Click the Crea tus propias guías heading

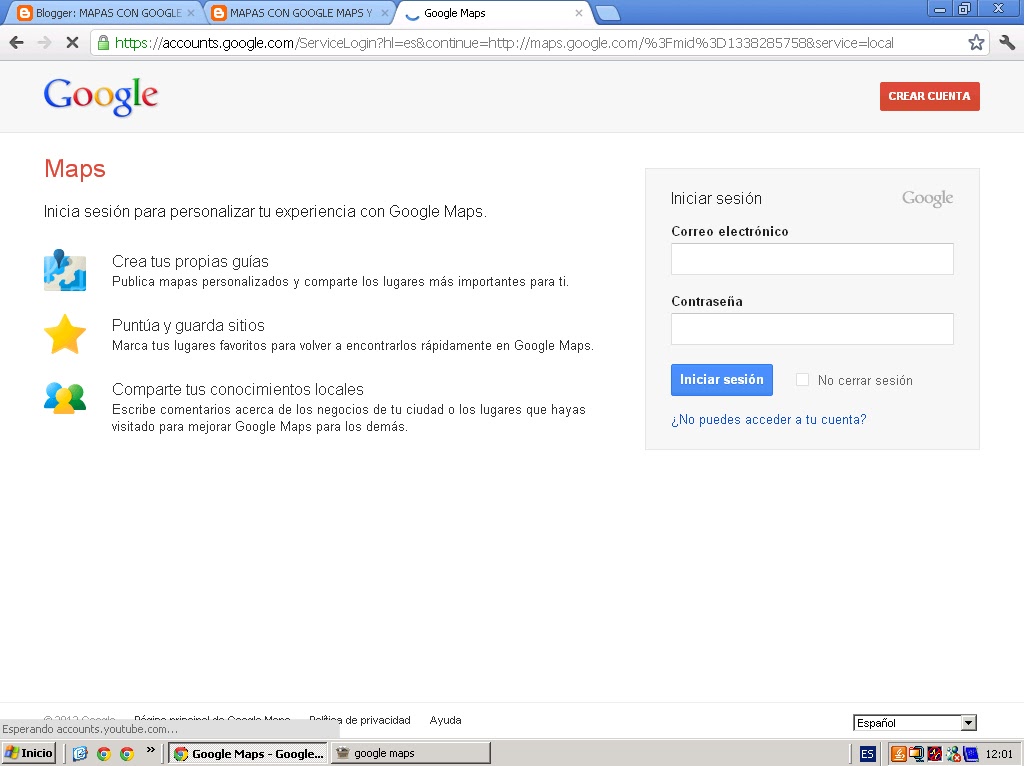point(190,262)
